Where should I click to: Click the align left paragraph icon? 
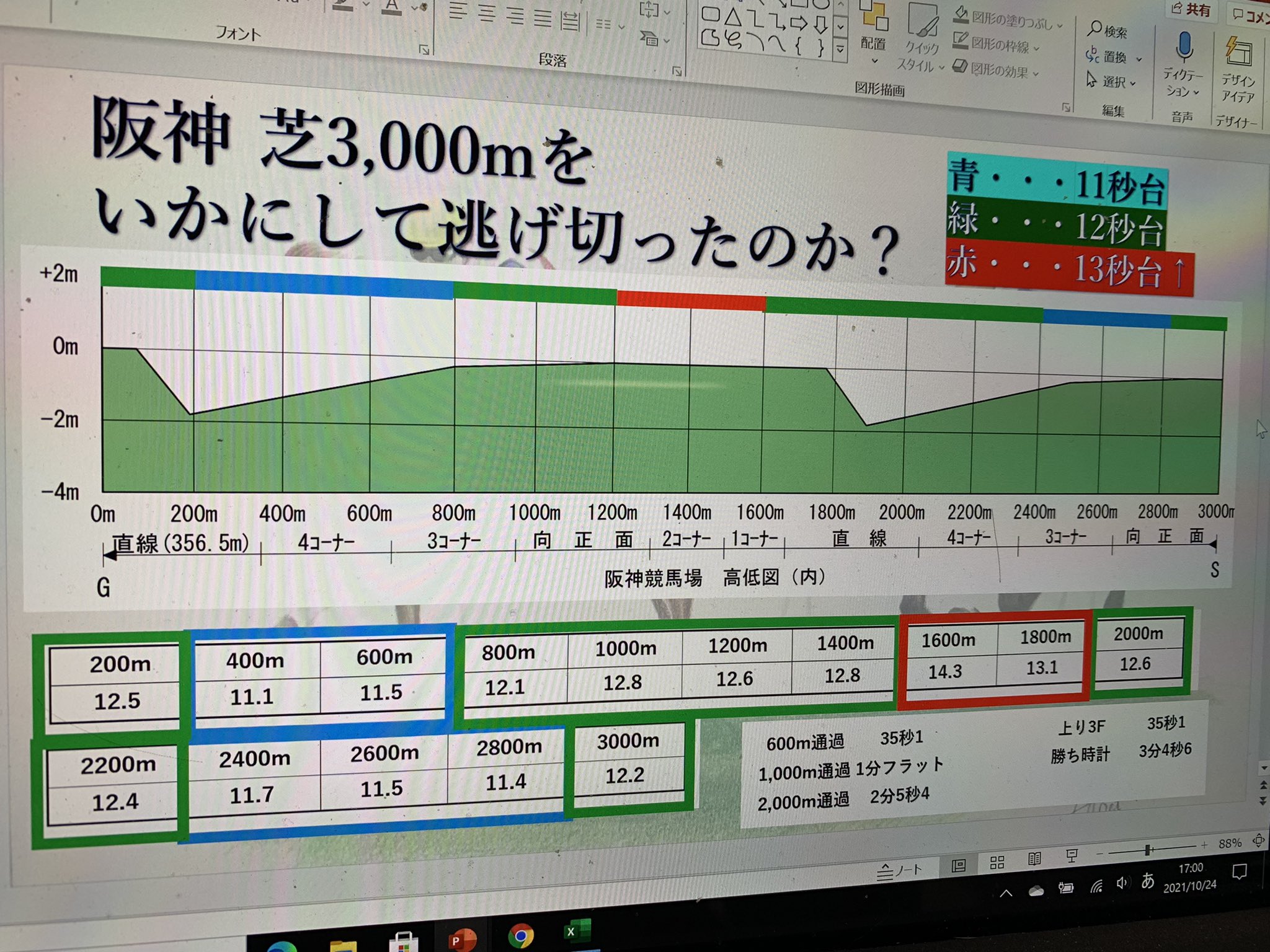(x=458, y=12)
